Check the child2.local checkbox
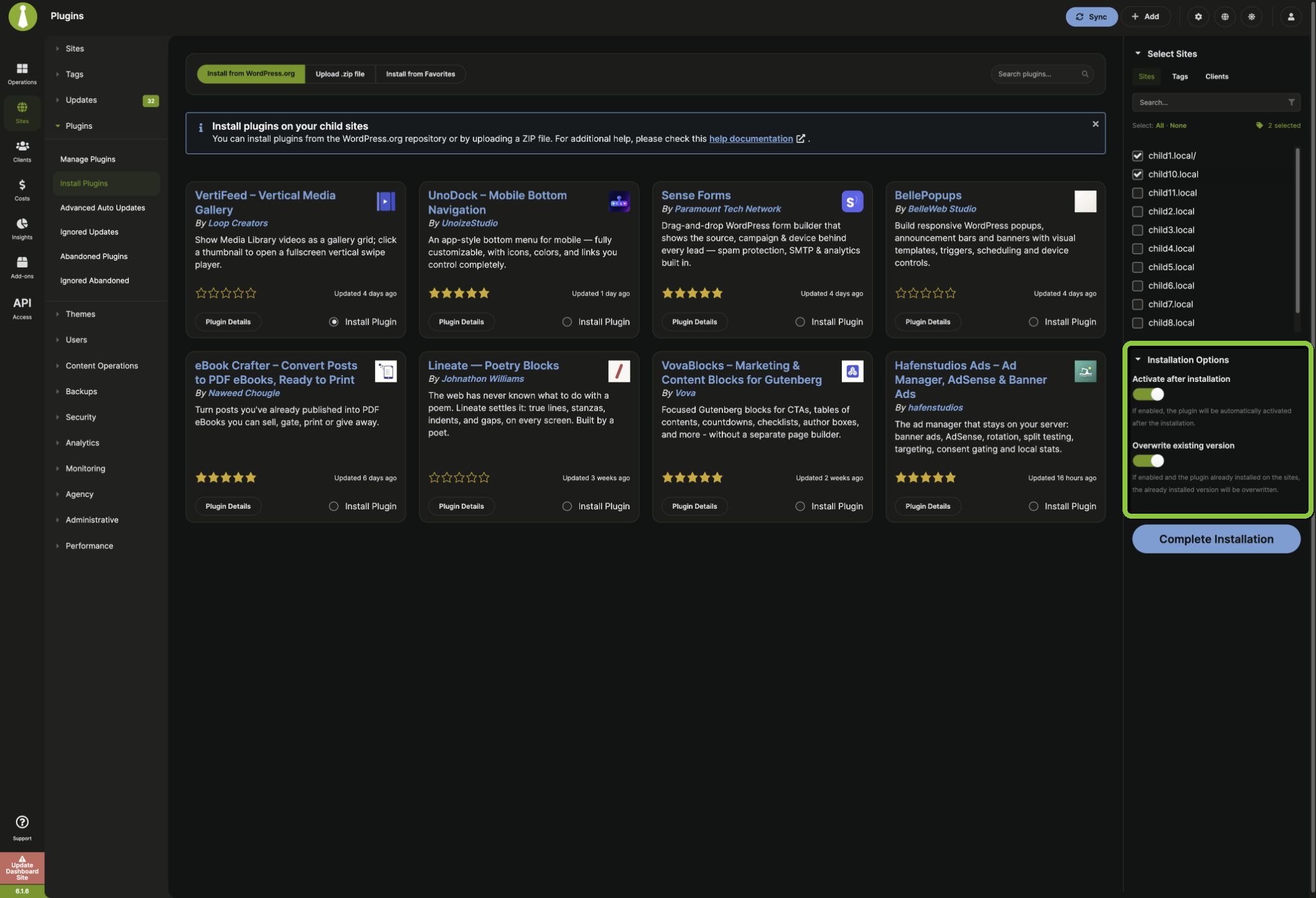The image size is (1316, 898). [1137, 211]
